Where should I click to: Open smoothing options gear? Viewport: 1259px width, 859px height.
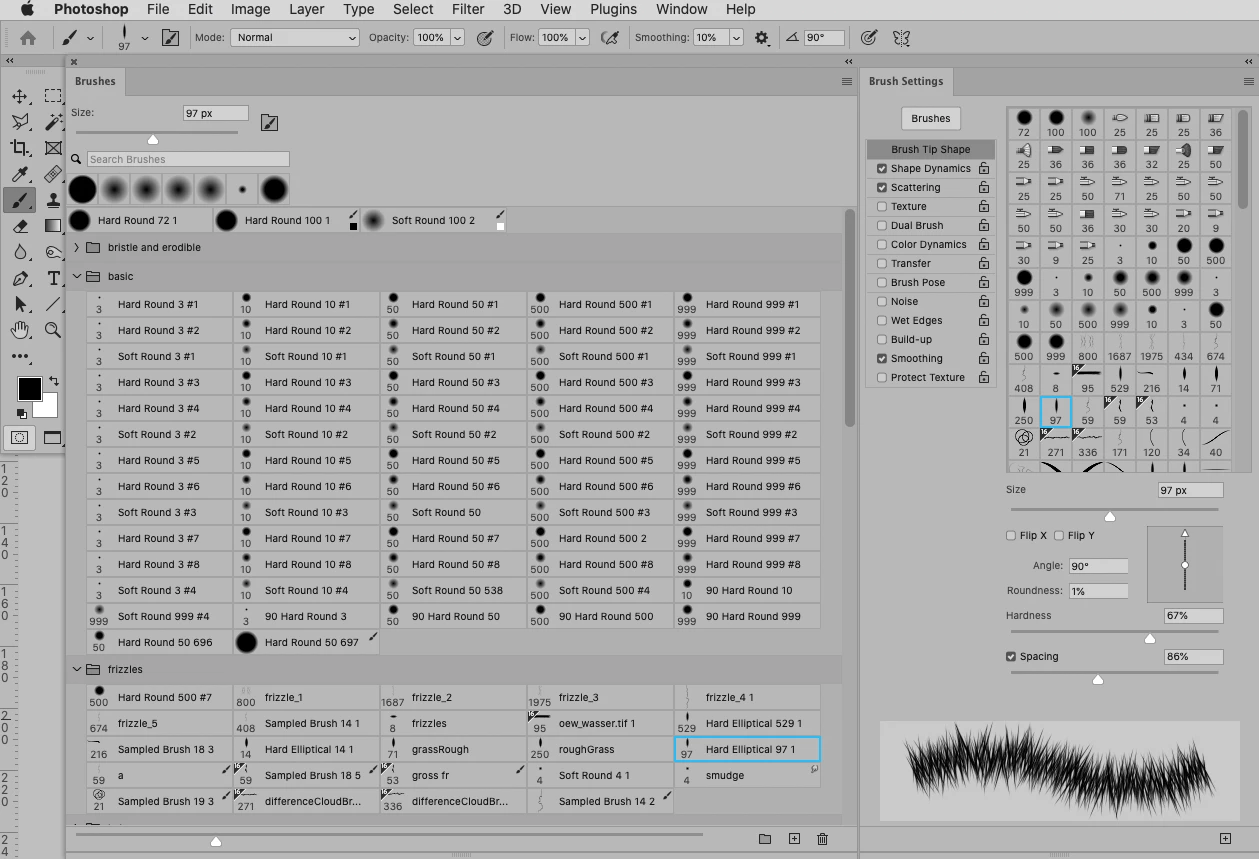coord(762,38)
